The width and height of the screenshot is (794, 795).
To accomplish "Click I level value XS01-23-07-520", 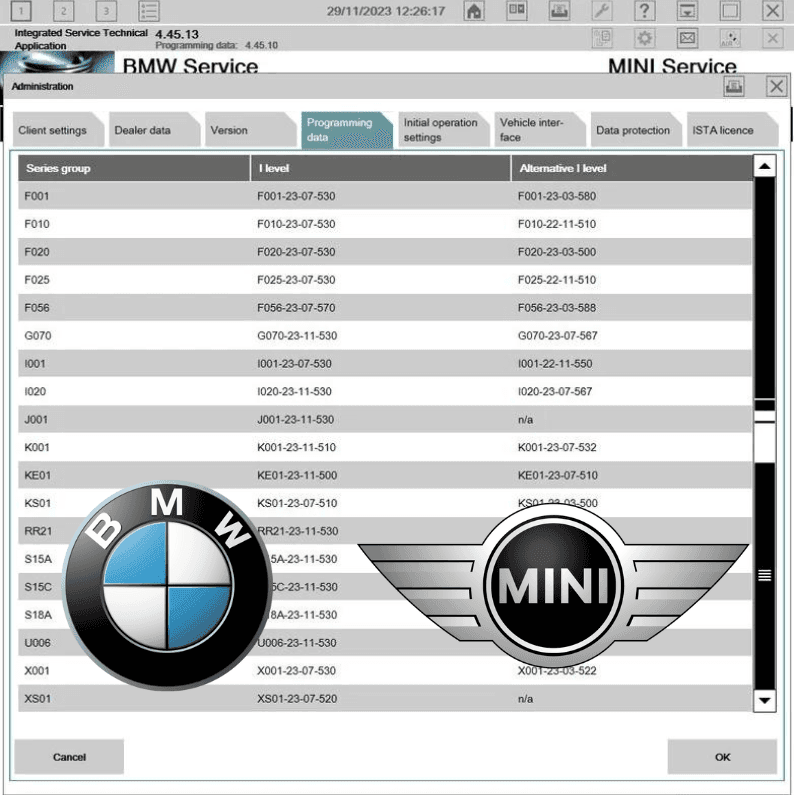I will (297, 699).
